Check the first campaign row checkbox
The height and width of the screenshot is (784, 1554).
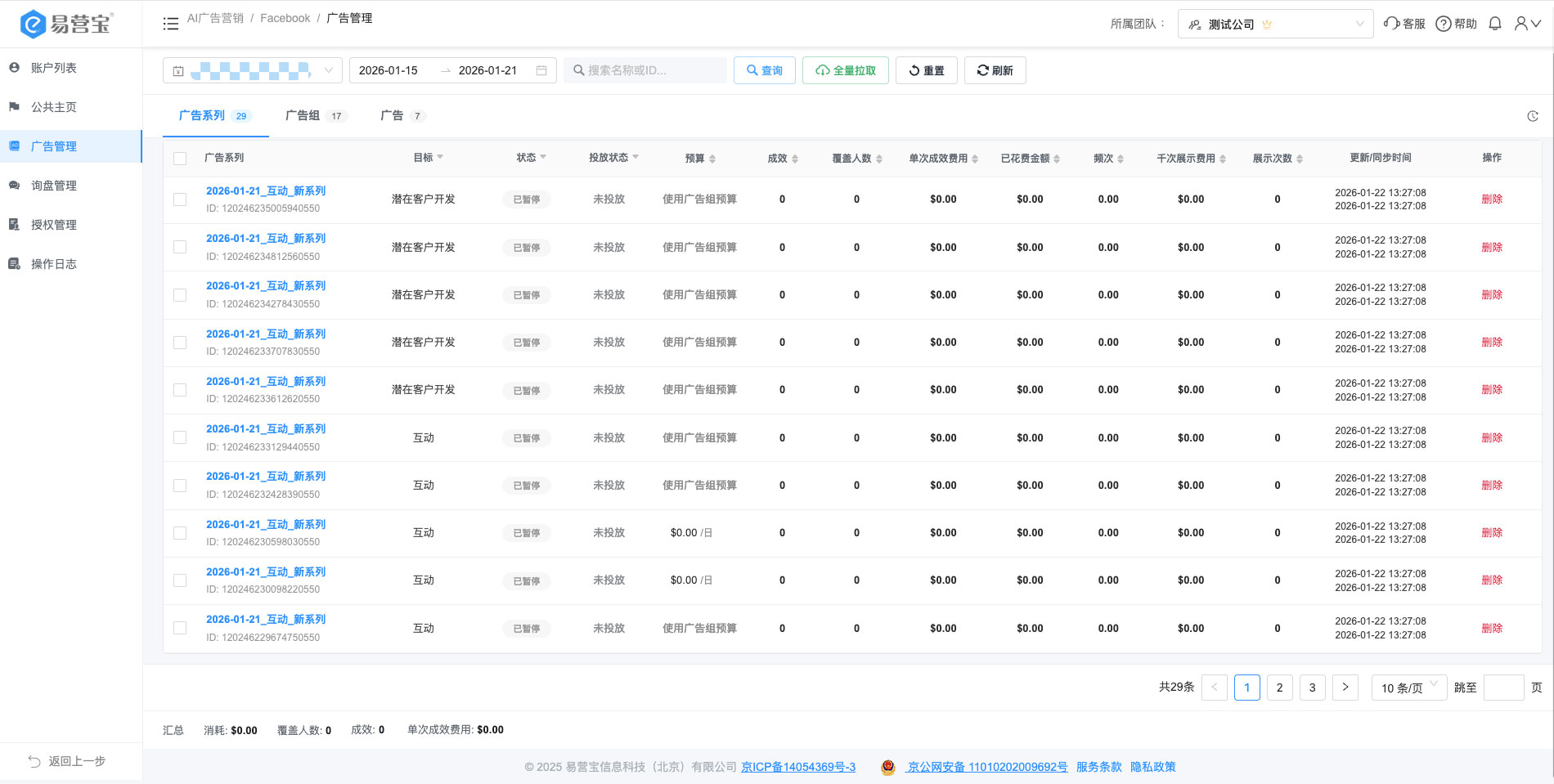180,199
